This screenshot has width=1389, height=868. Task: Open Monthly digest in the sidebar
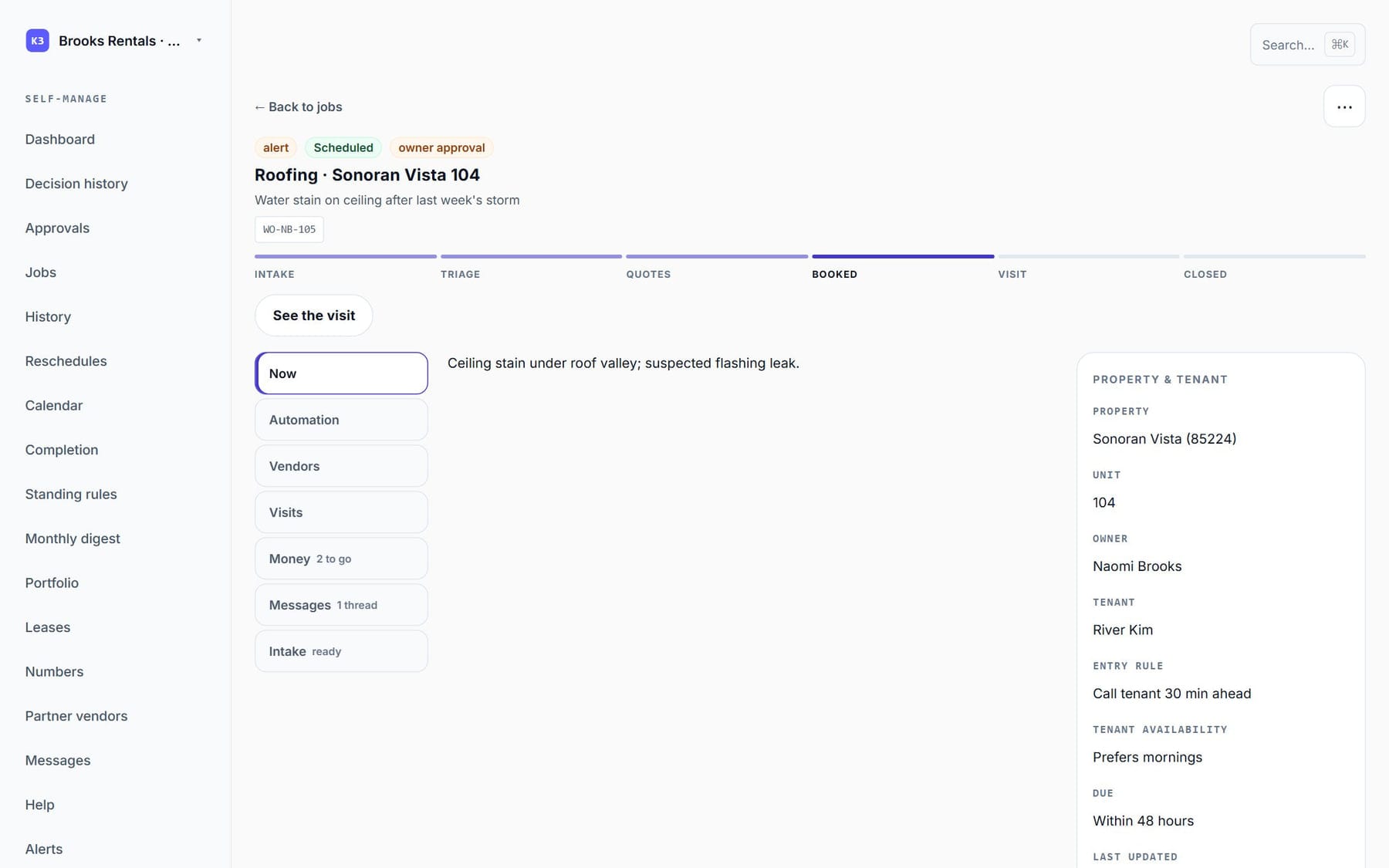tap(73, 539)
